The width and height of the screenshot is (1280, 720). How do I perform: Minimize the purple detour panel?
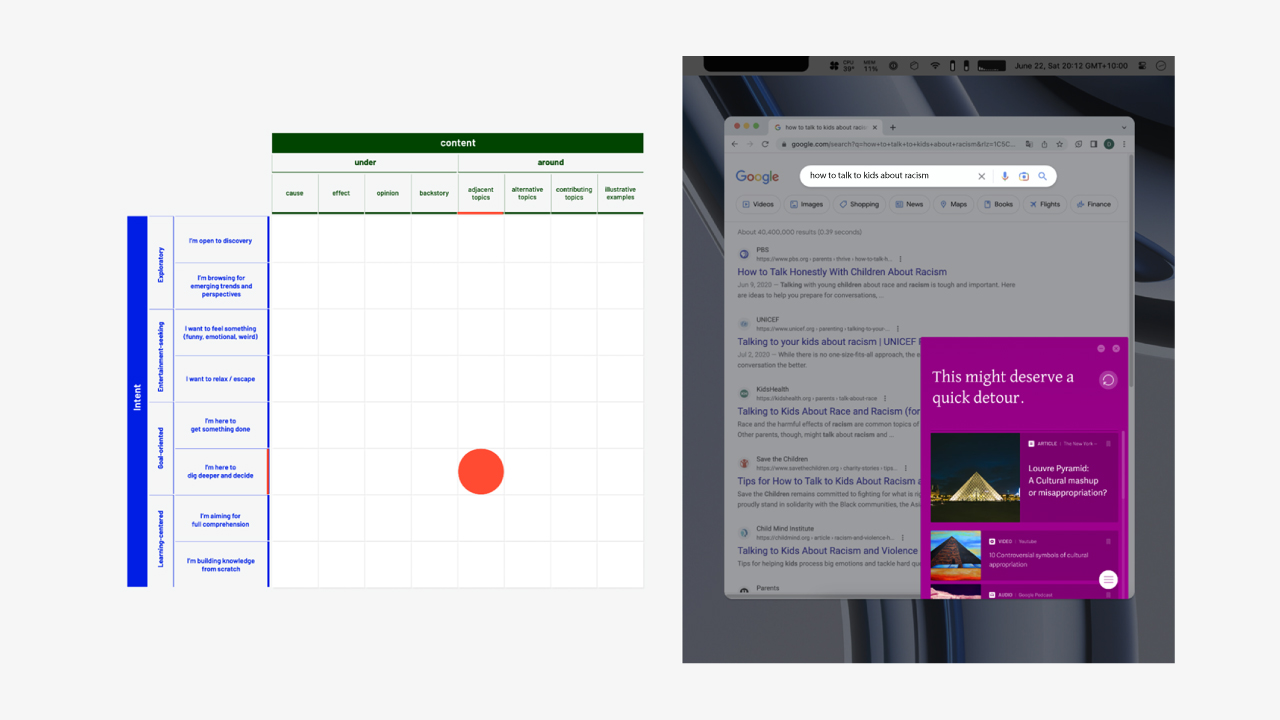(x=1101, y=348)
